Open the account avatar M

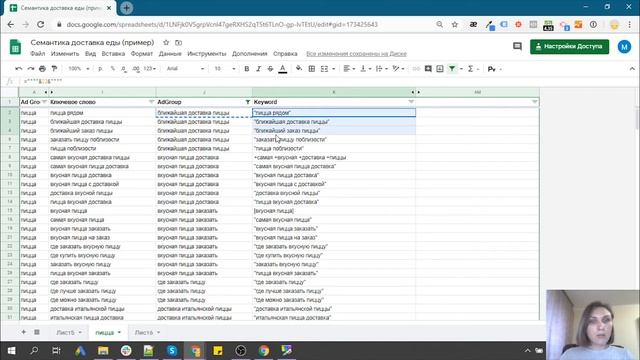(x=624, y=47)
